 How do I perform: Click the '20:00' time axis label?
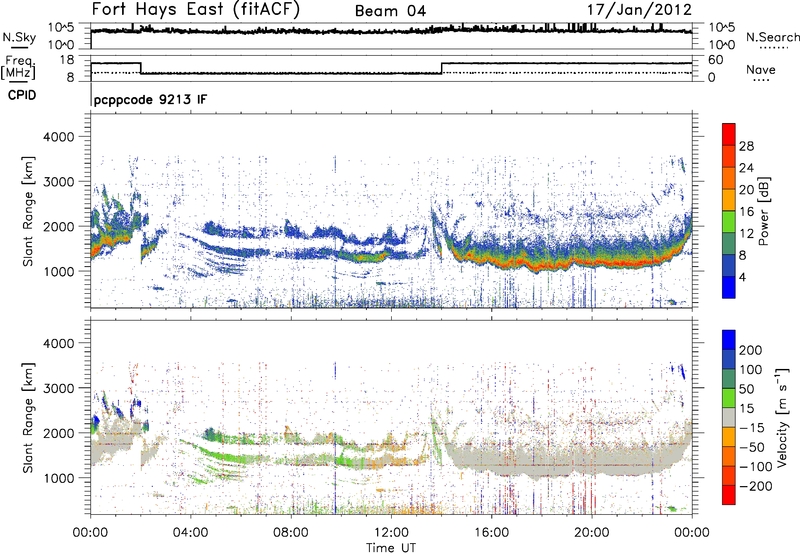(591, 533)
